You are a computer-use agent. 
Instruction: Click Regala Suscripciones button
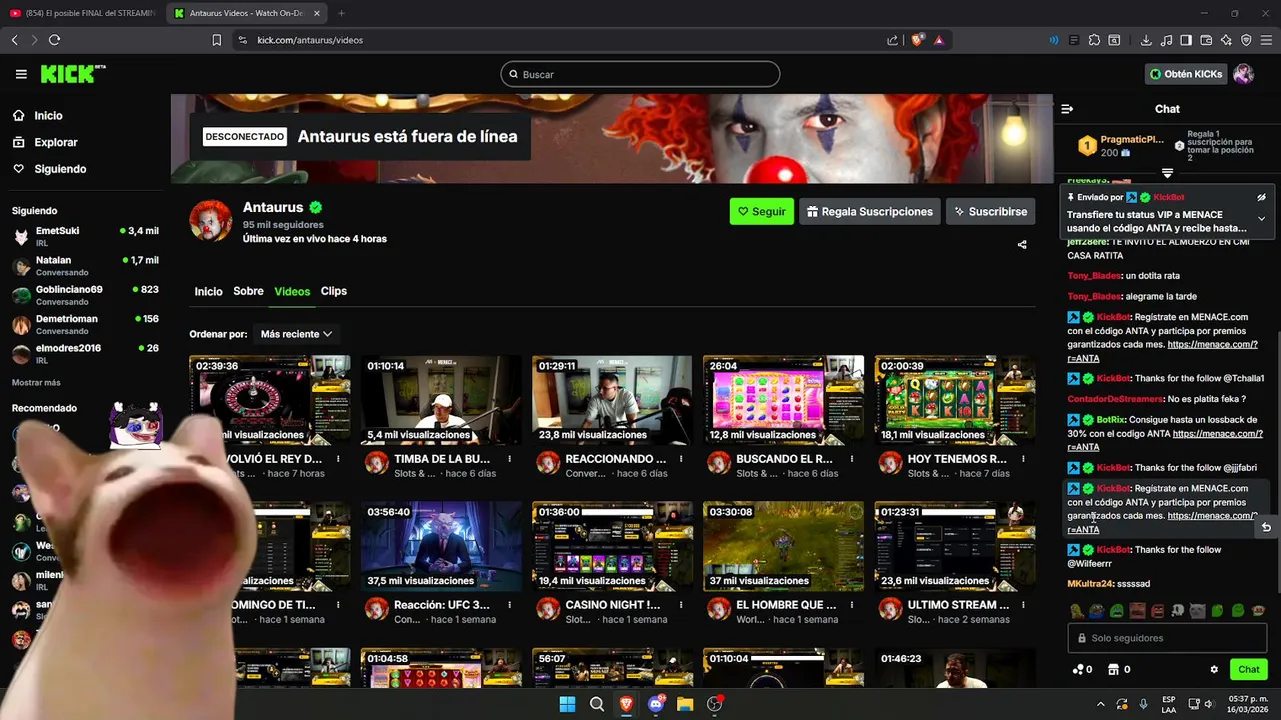point(870,211)
